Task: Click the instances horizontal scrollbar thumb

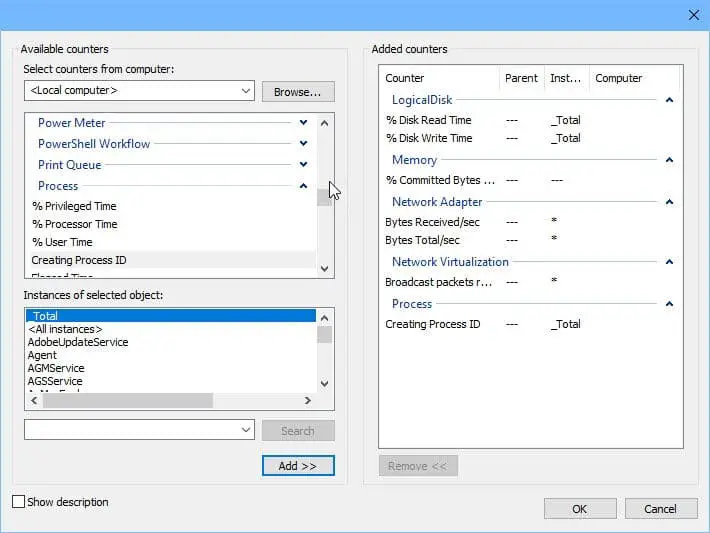Action: click(128, 400)
